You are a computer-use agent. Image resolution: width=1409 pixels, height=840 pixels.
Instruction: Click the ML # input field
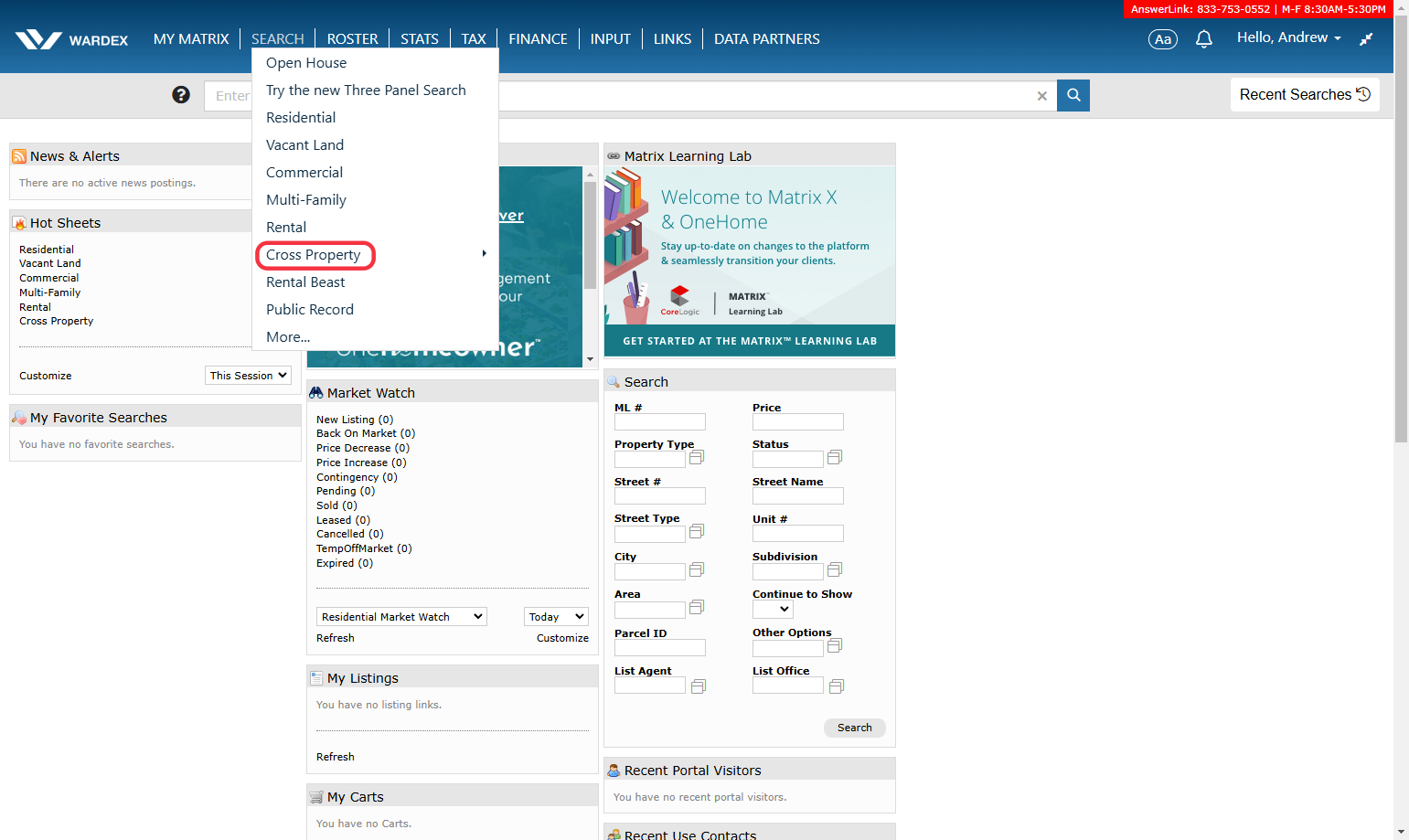pyautogui.click(x=660, y=422)
